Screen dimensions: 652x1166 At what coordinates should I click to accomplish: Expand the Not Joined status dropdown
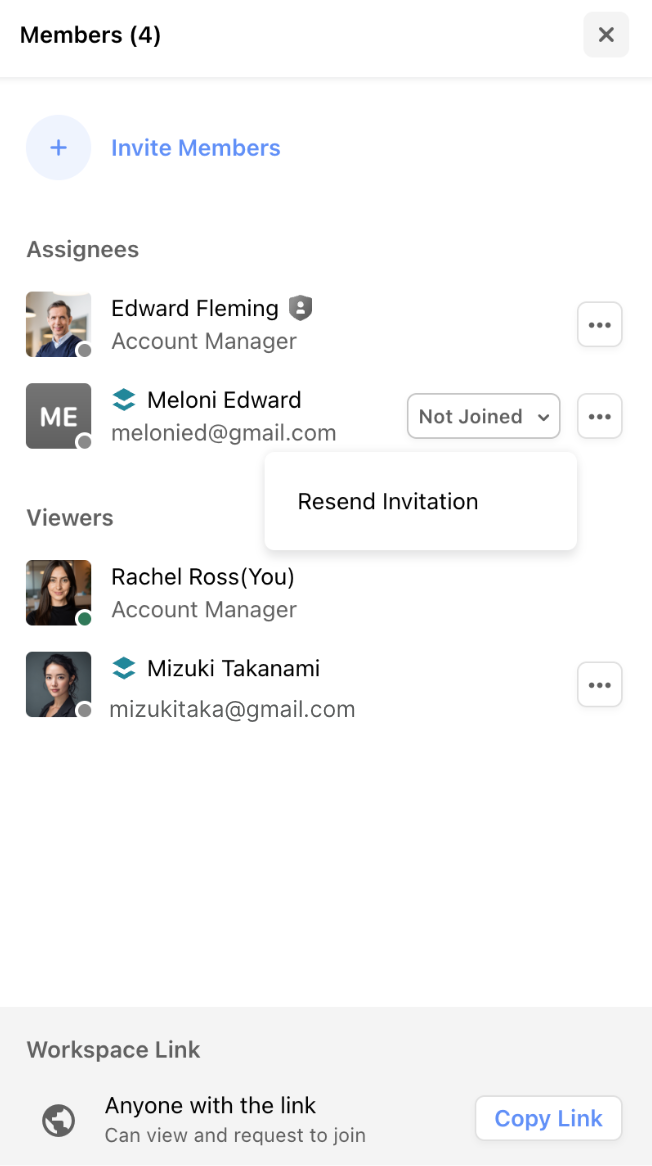[483, 416]
